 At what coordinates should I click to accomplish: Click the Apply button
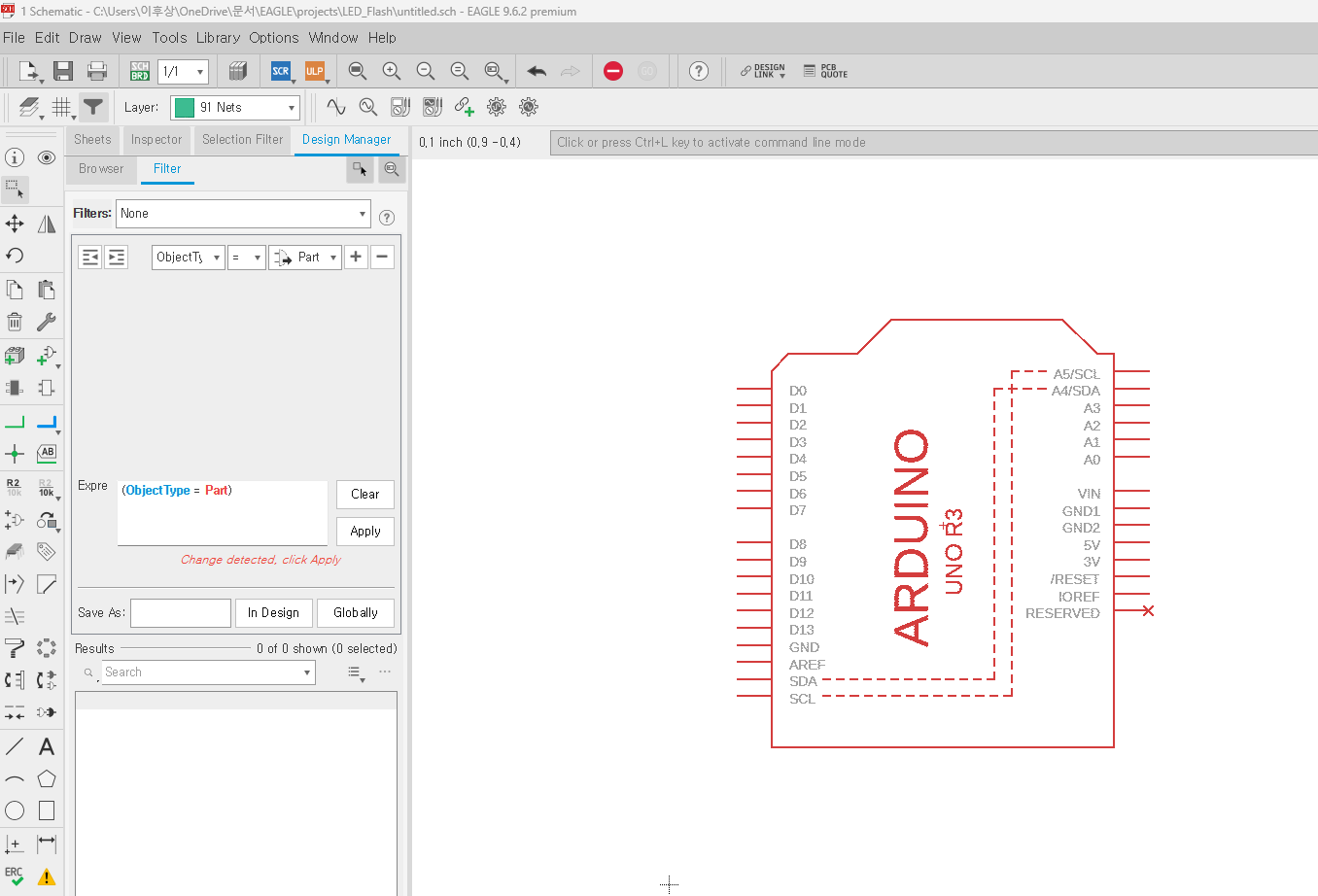click(365, 532)
